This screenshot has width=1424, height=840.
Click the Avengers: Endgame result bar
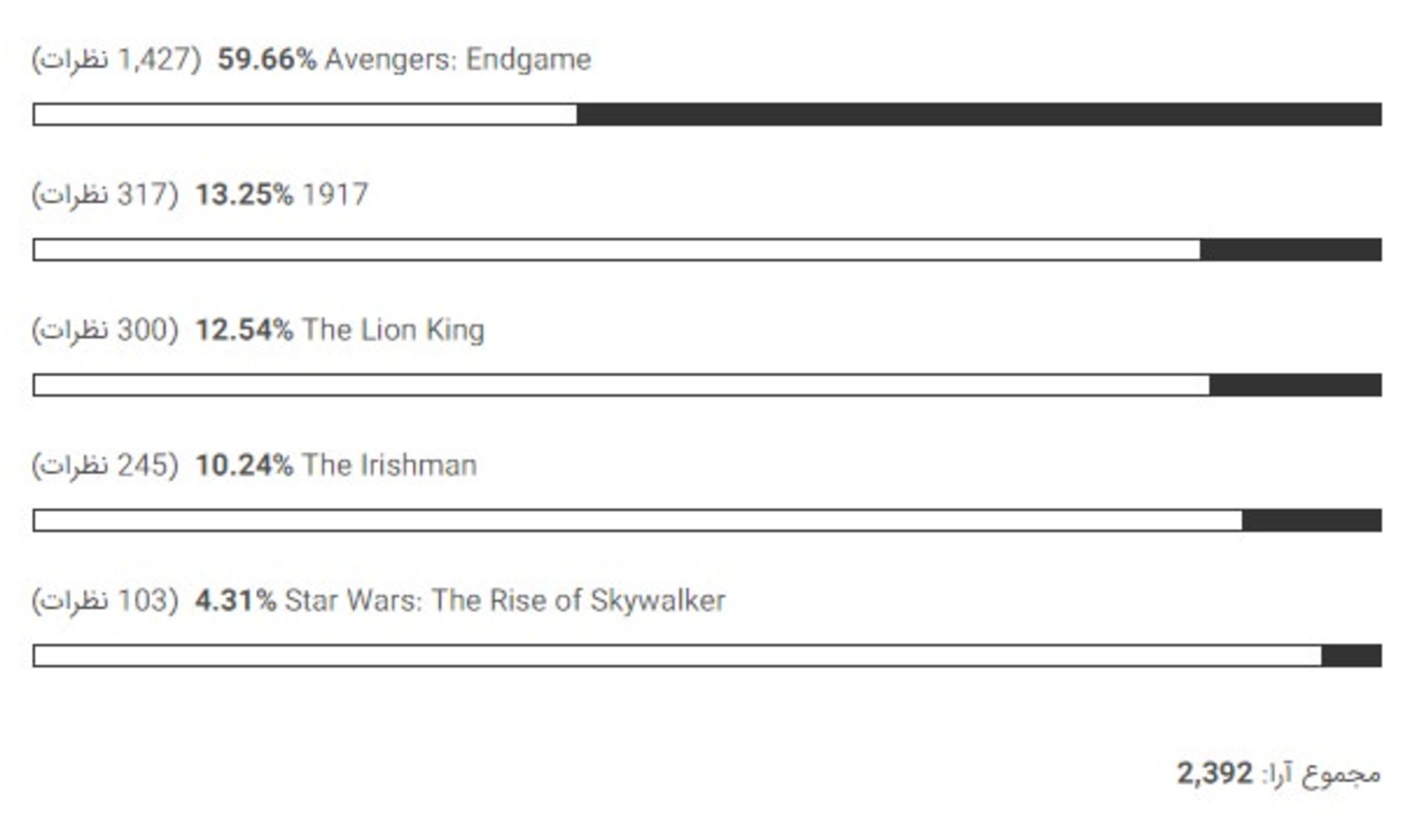(707, 114)
